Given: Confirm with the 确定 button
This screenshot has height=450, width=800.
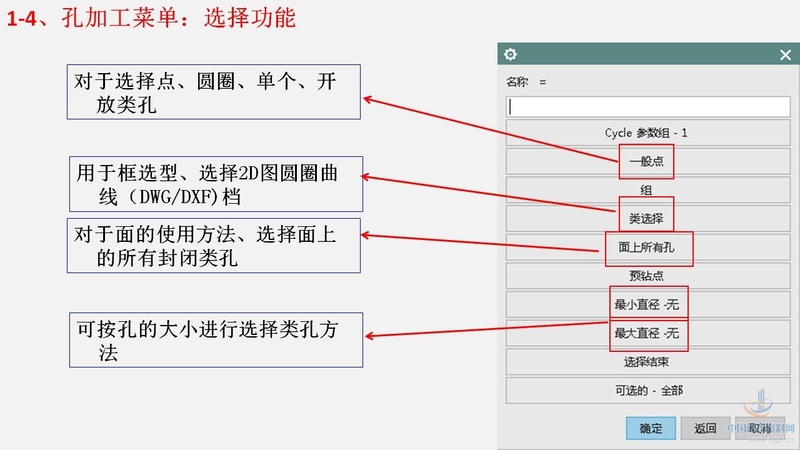Looking at the screenshot, I should coord(651,428).
